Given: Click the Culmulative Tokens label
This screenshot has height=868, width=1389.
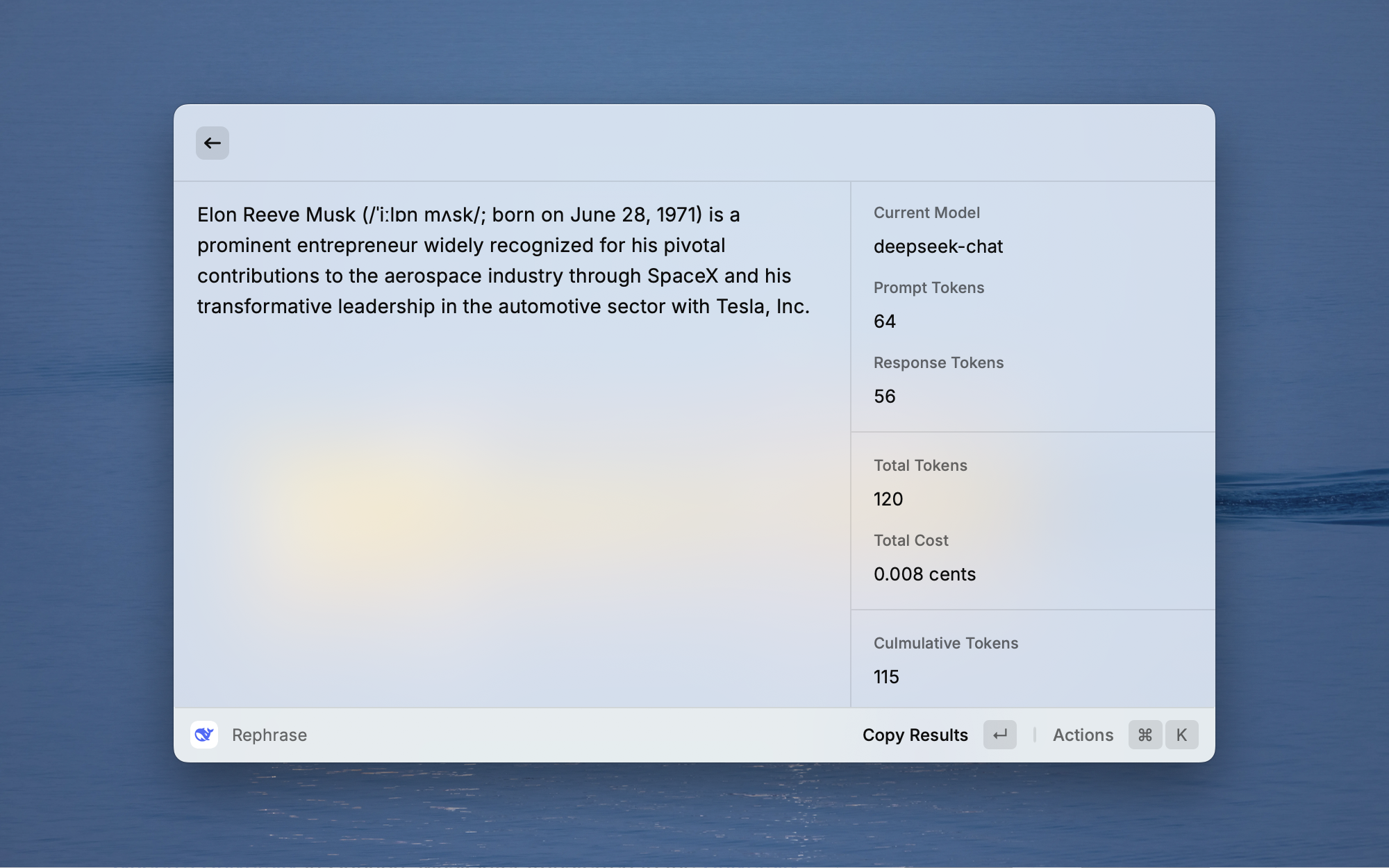Looking at the screenshot, I should point(945,643).
